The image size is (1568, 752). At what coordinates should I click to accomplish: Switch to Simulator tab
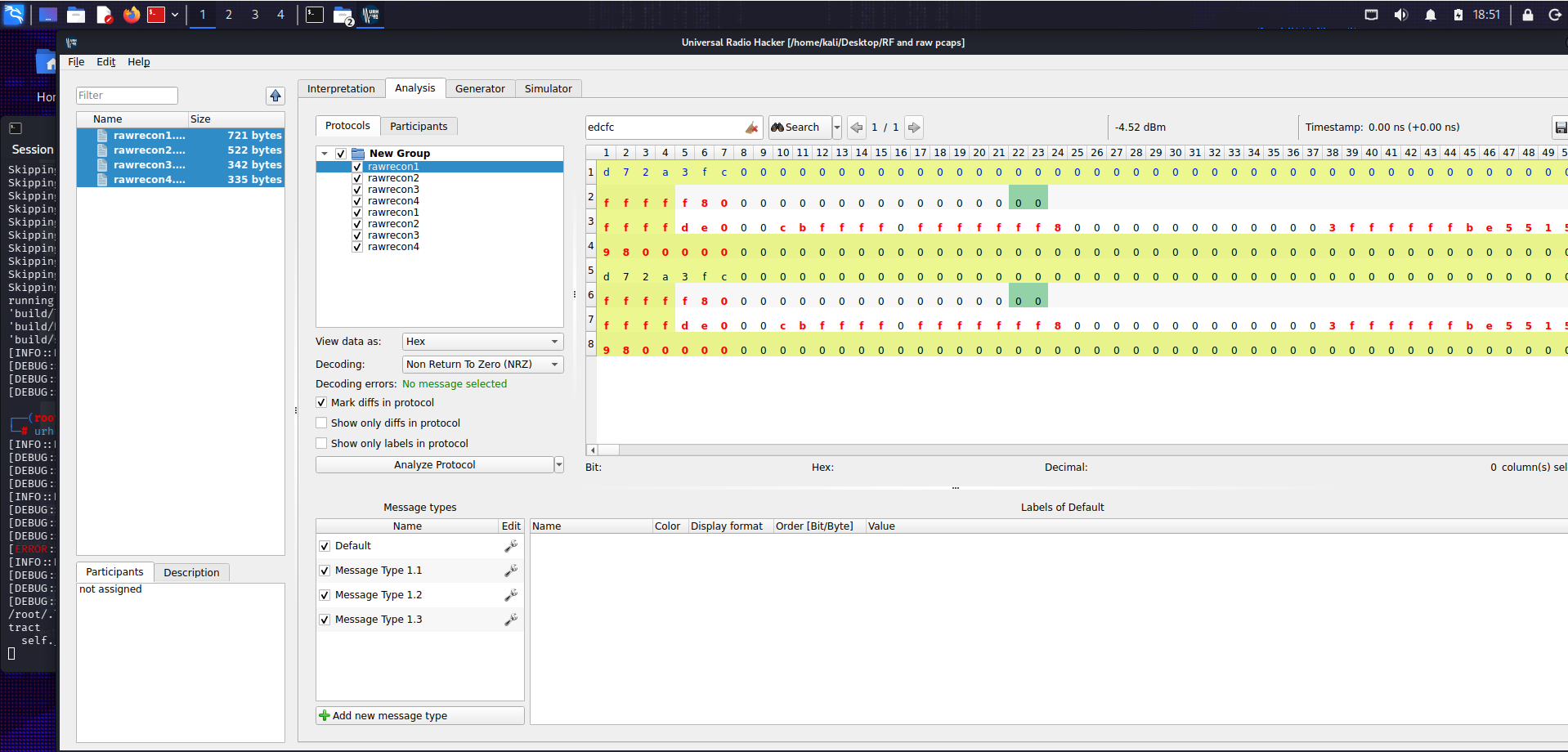pyautogui.click(x=549, y=89)
